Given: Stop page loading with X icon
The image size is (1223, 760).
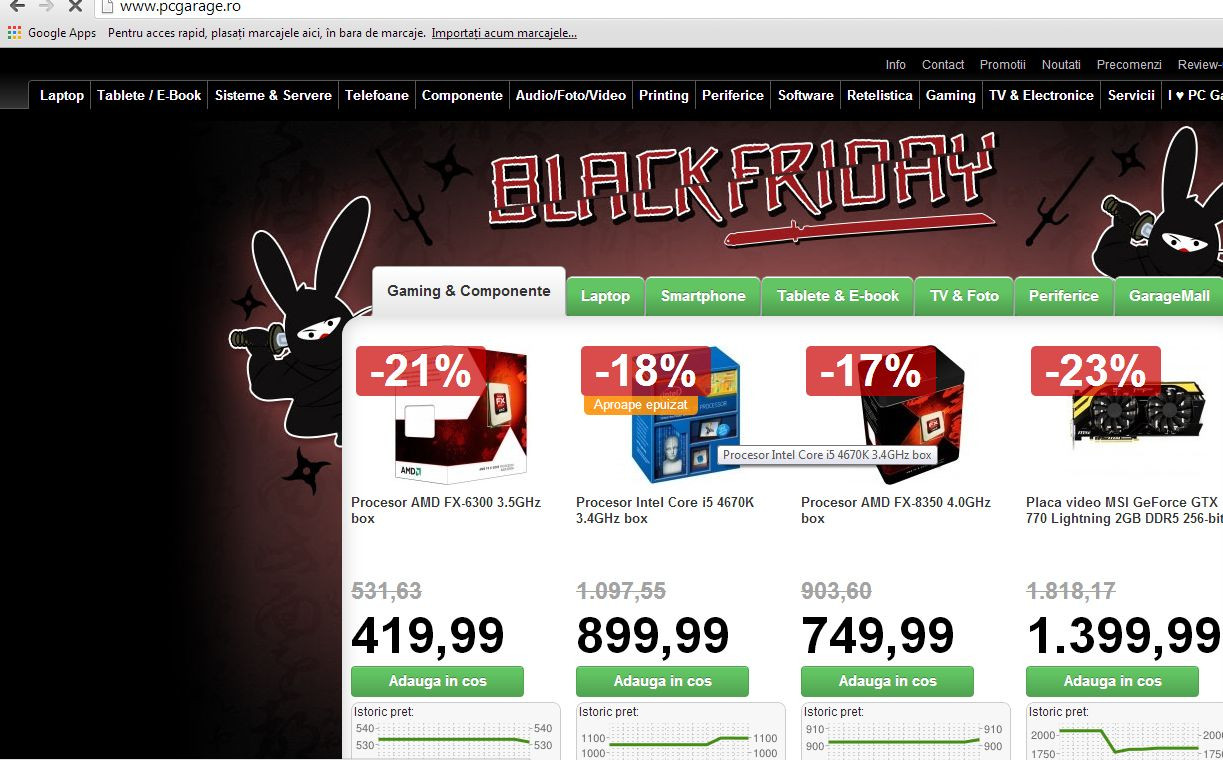Looking at the screenshot, I should coord(75,6).
